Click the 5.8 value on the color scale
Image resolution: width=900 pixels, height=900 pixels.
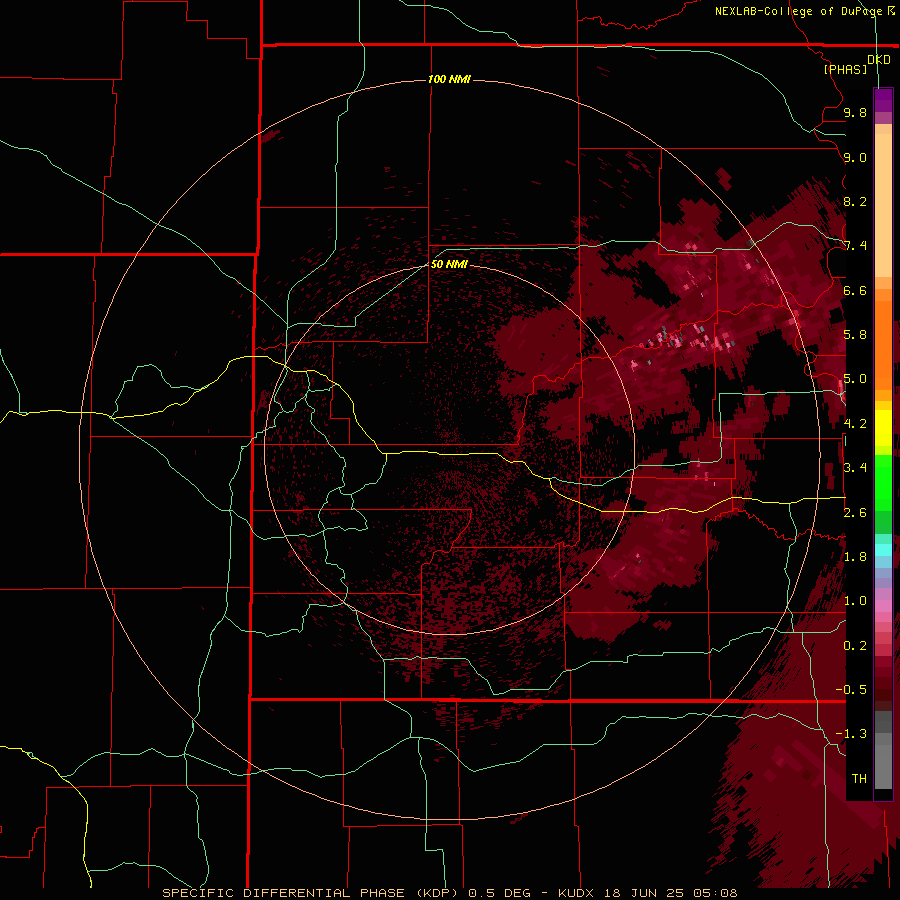(855, 335)
